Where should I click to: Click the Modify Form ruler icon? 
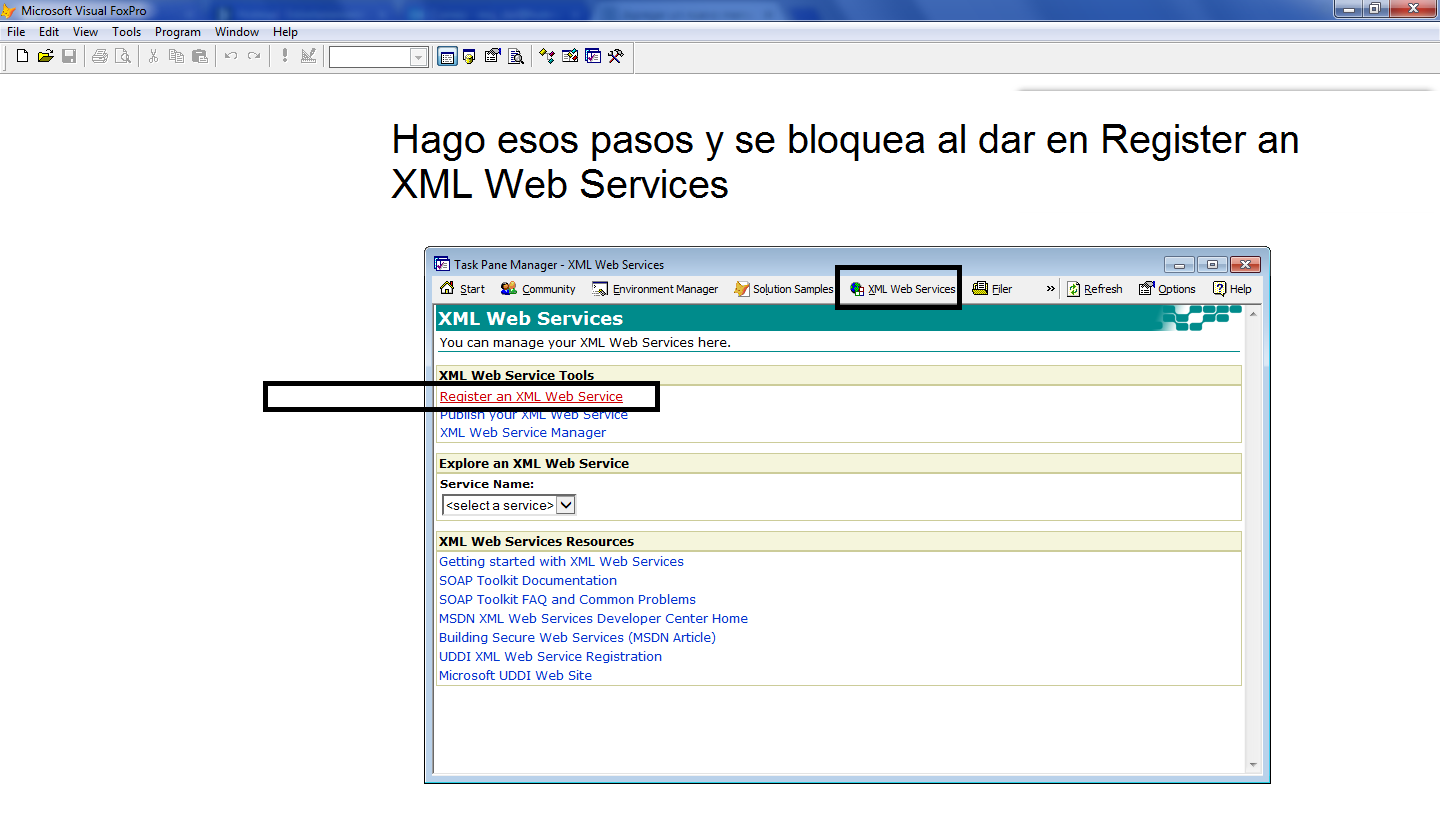[x=308, y=57]
